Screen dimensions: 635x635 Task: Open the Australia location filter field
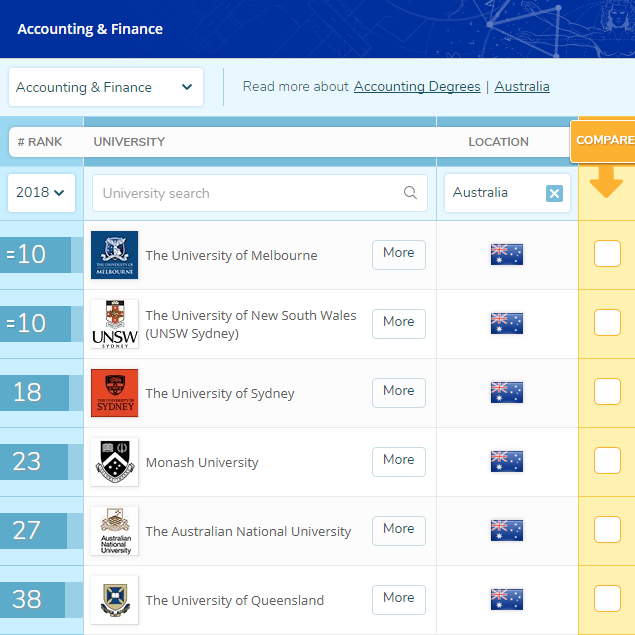tap(507, 193)
